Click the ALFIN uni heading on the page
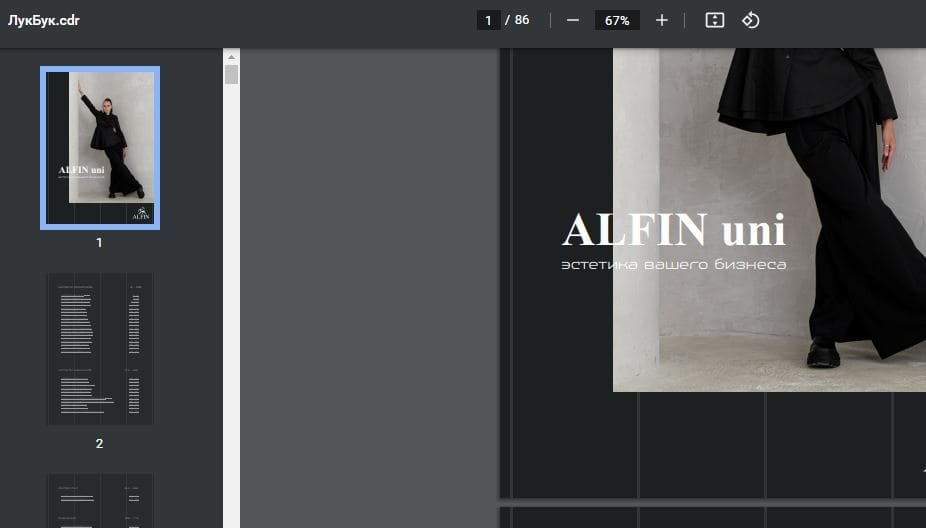This screenshot has height=528, width=926. pyautogui.click(x=674, y=230)
